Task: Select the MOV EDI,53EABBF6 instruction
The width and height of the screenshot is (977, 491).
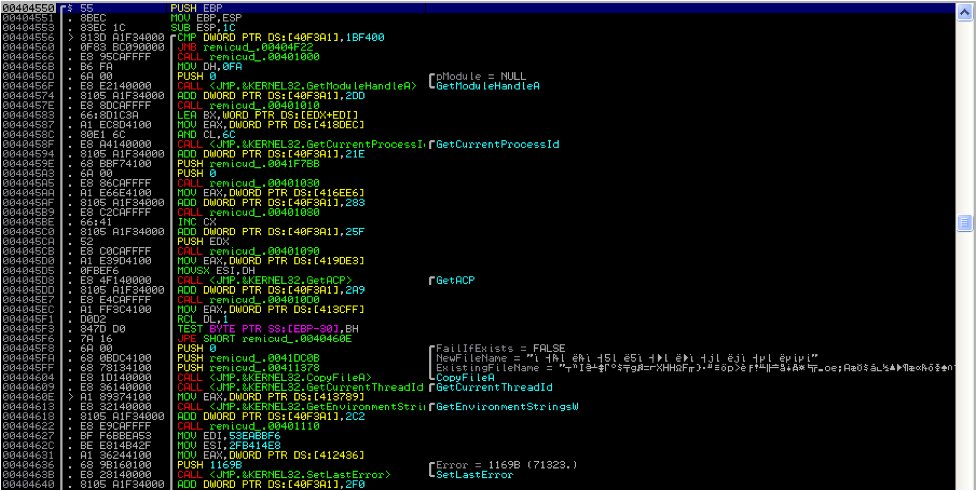Action: (x=227, y=436)
